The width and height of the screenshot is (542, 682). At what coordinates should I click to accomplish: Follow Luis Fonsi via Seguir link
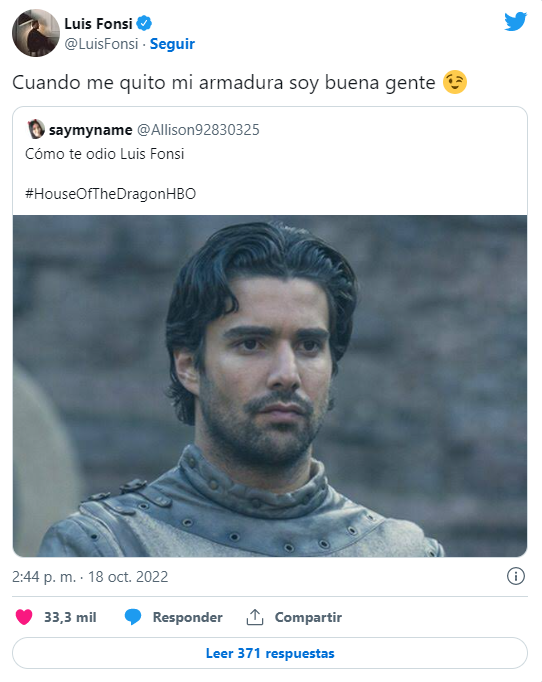point(172,44)
